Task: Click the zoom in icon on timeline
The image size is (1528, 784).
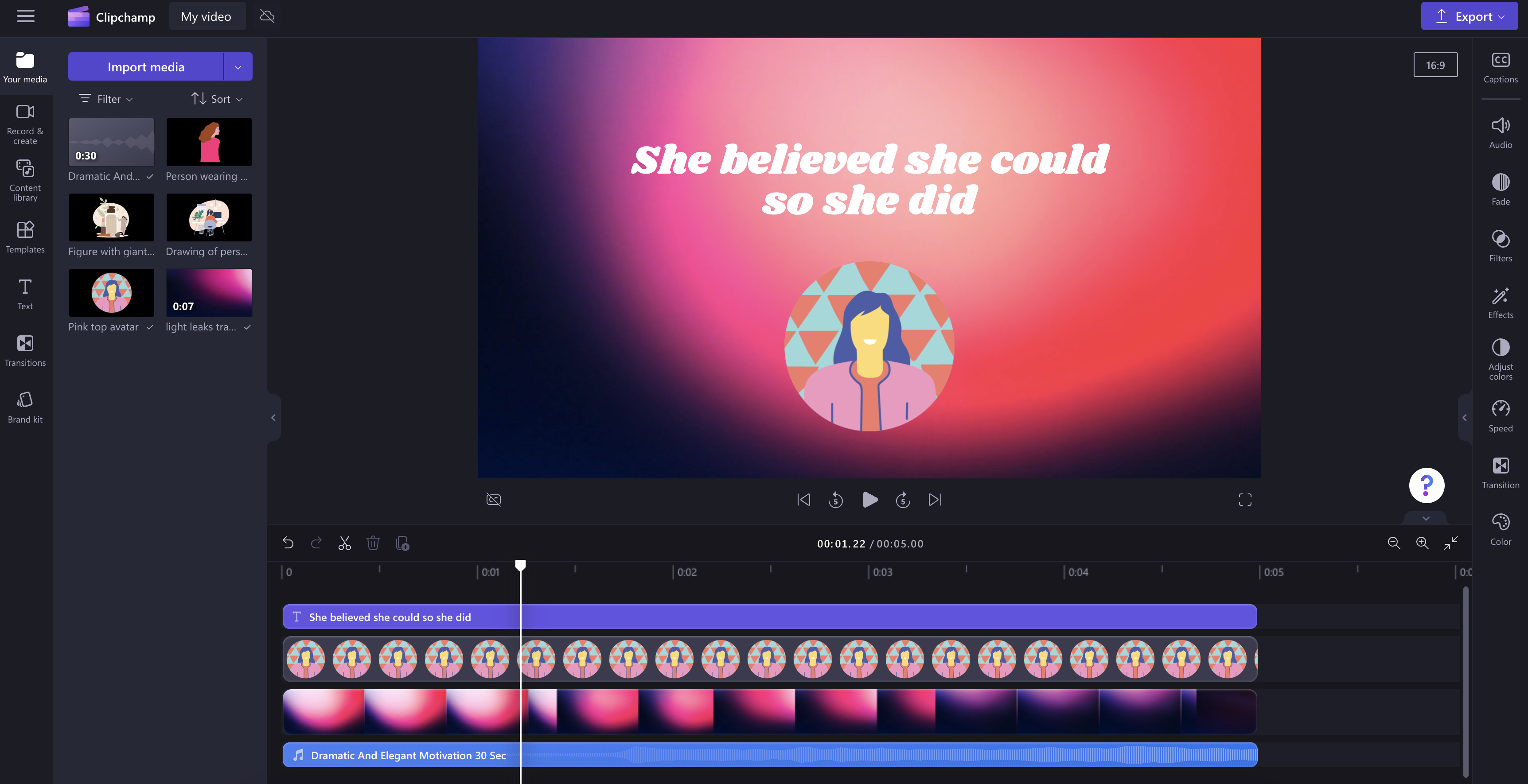Action: [1421, 543]
